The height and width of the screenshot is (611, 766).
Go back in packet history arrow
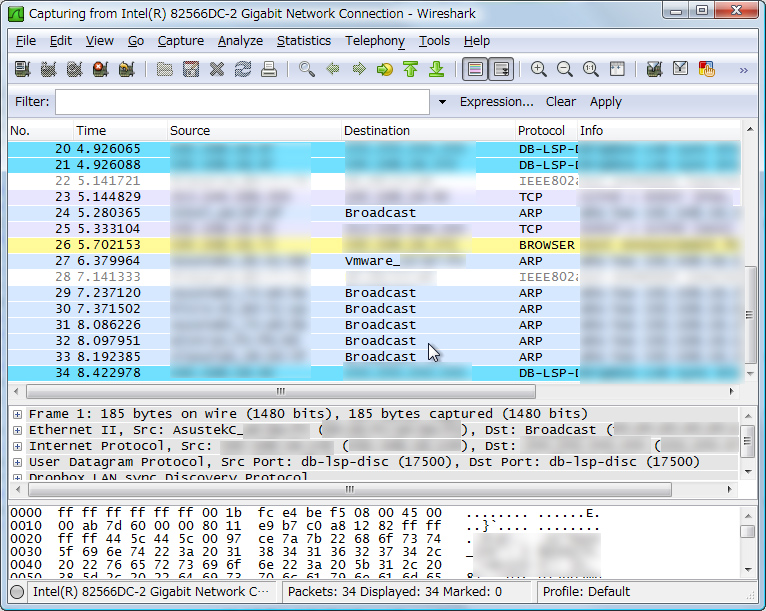333,69
